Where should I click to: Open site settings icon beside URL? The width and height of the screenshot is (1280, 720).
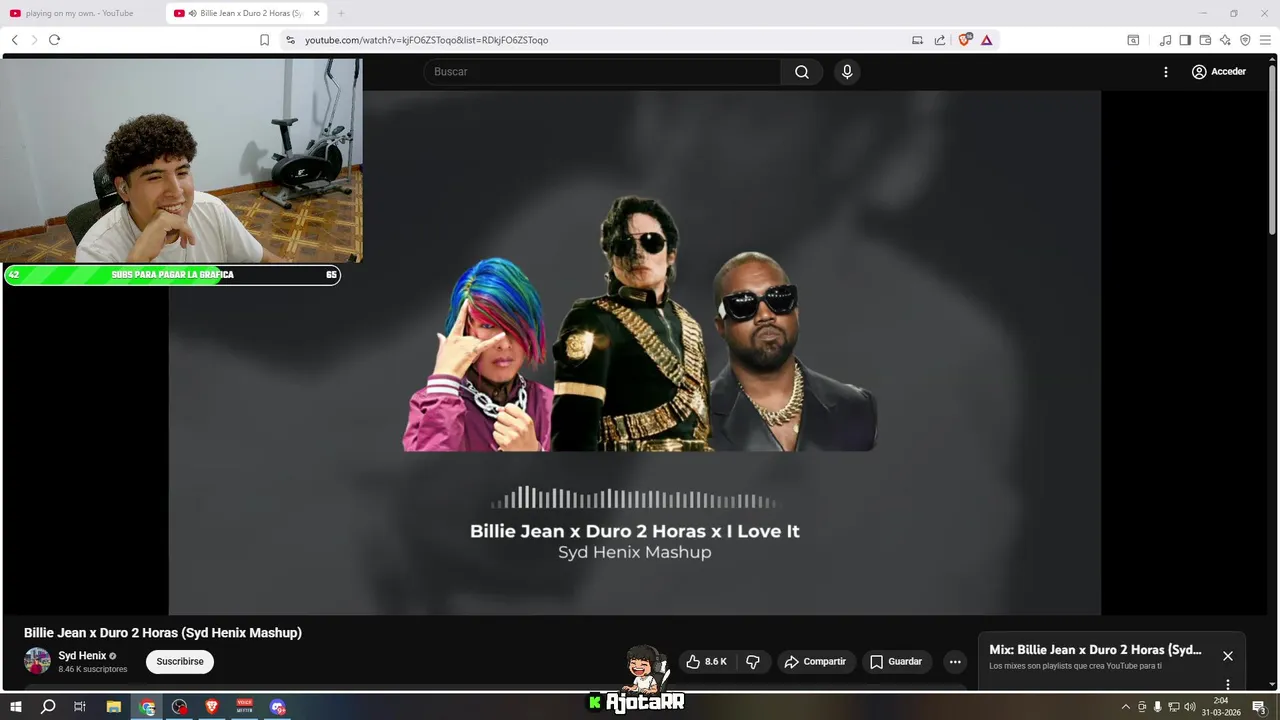click(x=290, y=40)
